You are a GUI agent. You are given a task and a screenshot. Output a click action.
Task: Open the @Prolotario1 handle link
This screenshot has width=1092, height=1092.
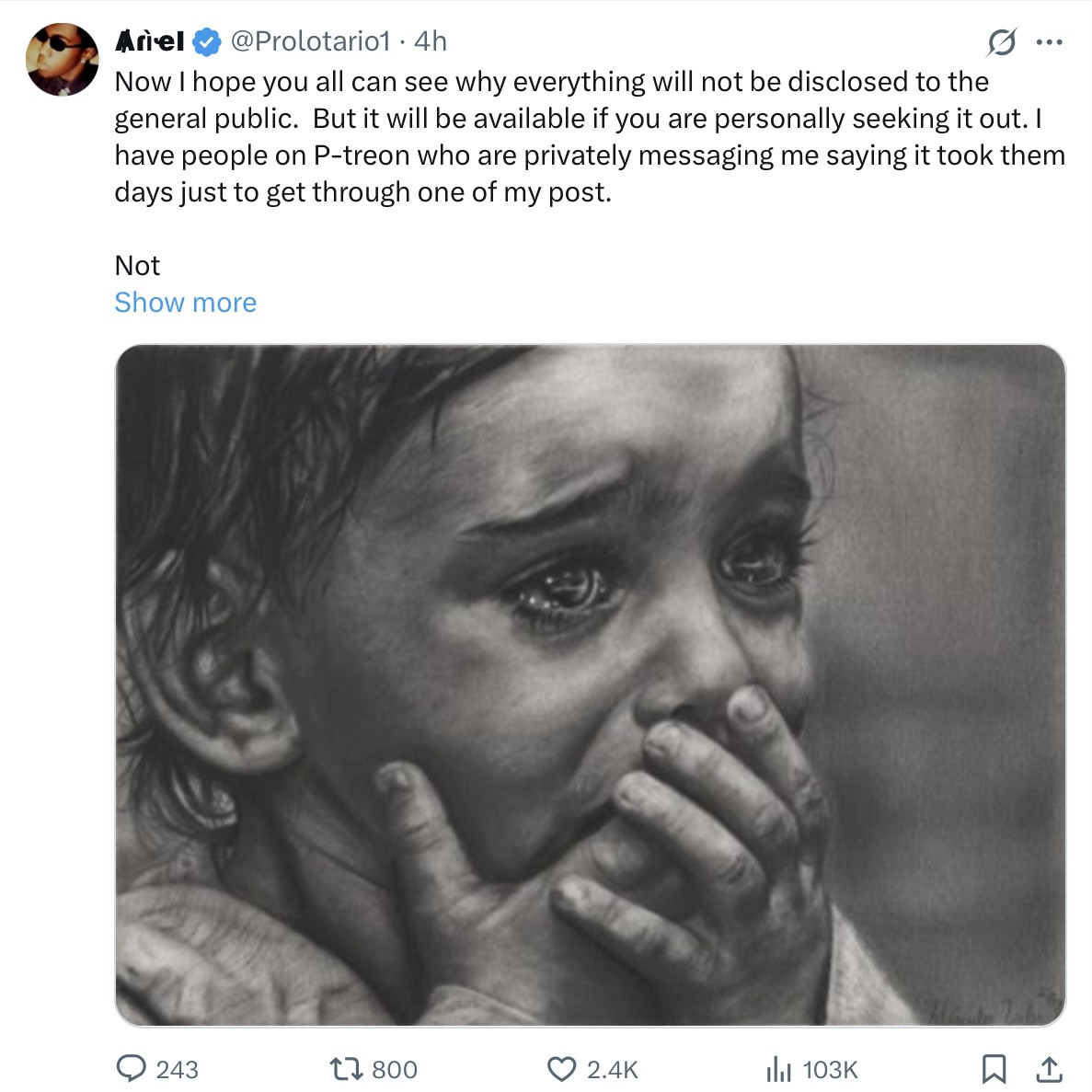tap(310, 41)
